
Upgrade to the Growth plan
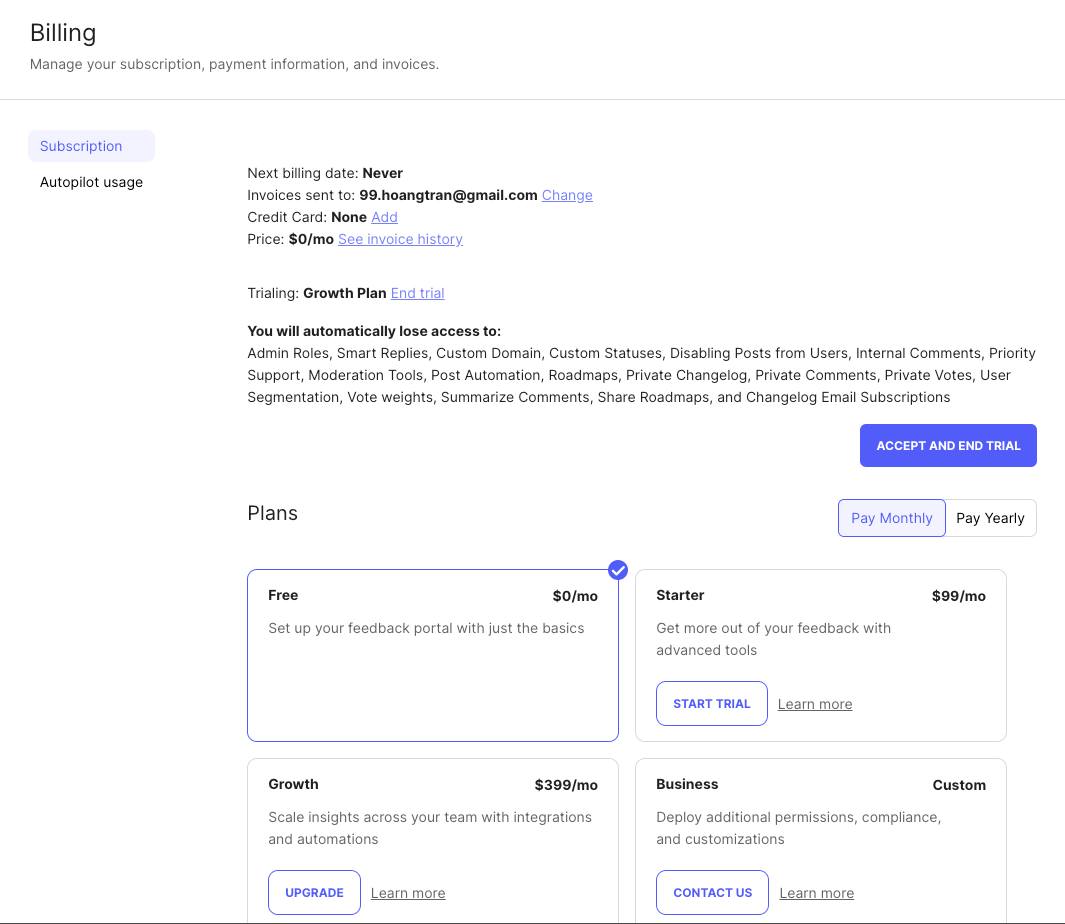314,893
